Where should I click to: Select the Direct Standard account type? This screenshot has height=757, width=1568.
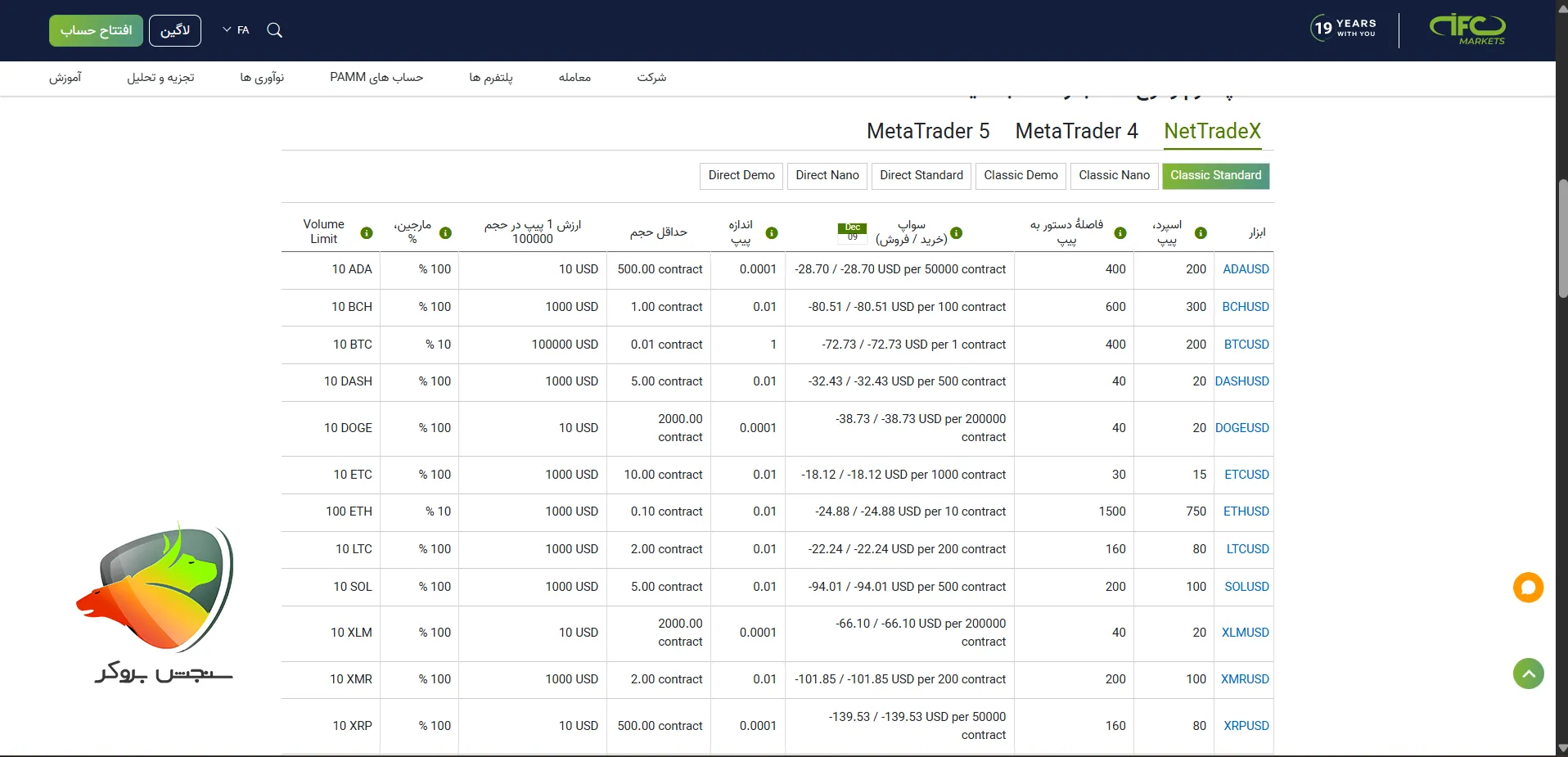pos(921,176)
